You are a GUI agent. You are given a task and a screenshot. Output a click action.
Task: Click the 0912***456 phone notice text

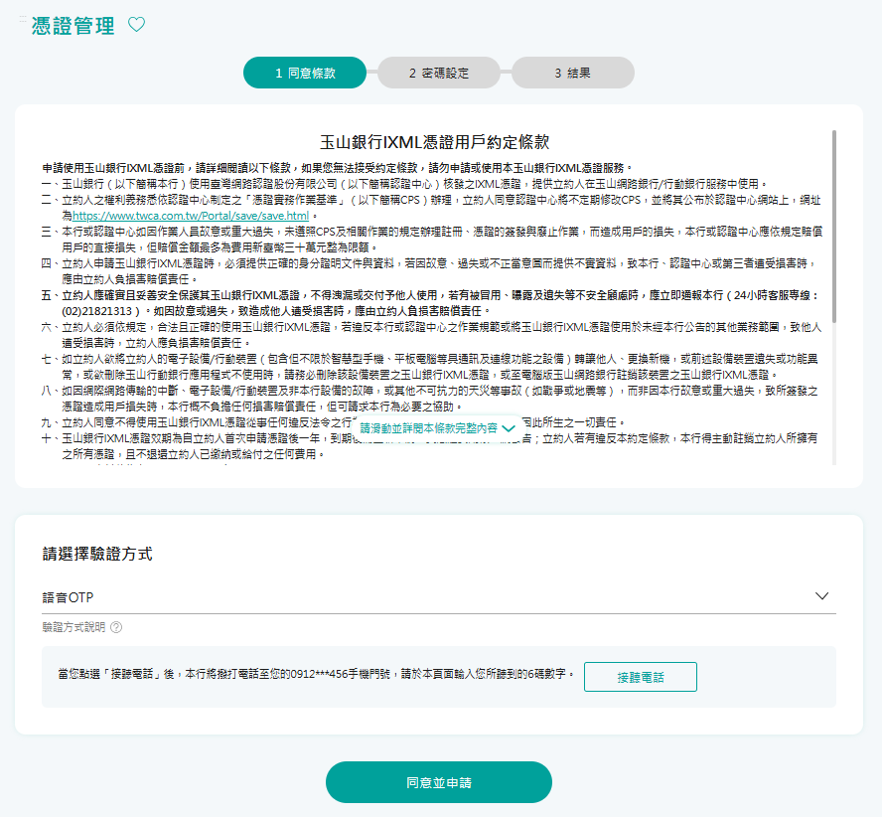[317, 674]
